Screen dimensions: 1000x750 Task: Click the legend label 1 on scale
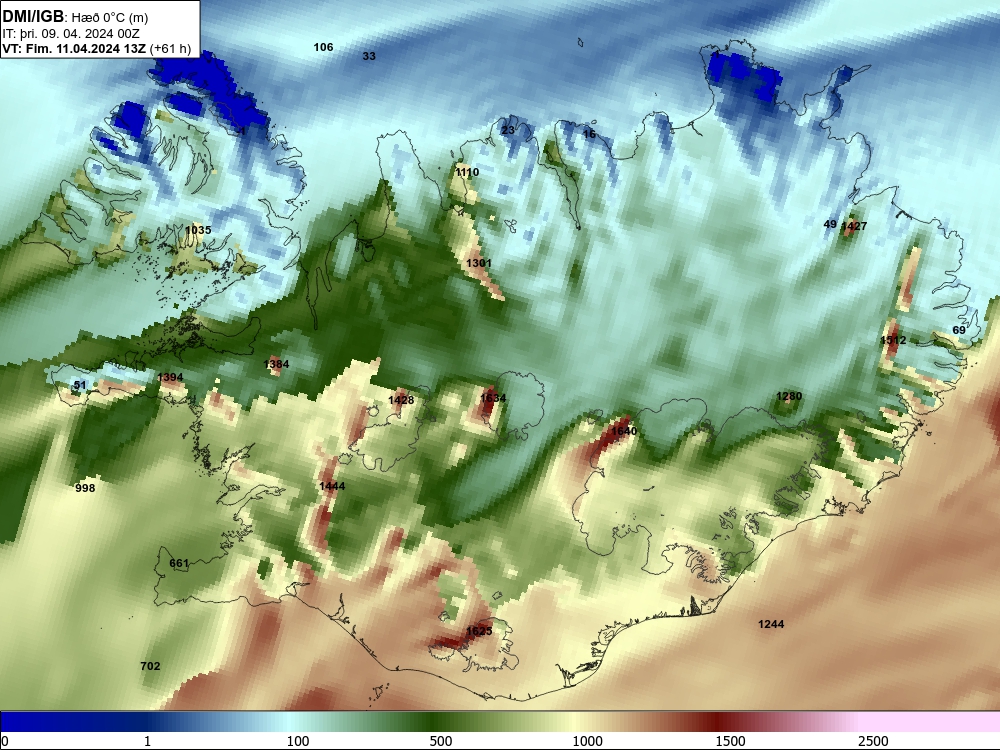click(x=147, y=741)
